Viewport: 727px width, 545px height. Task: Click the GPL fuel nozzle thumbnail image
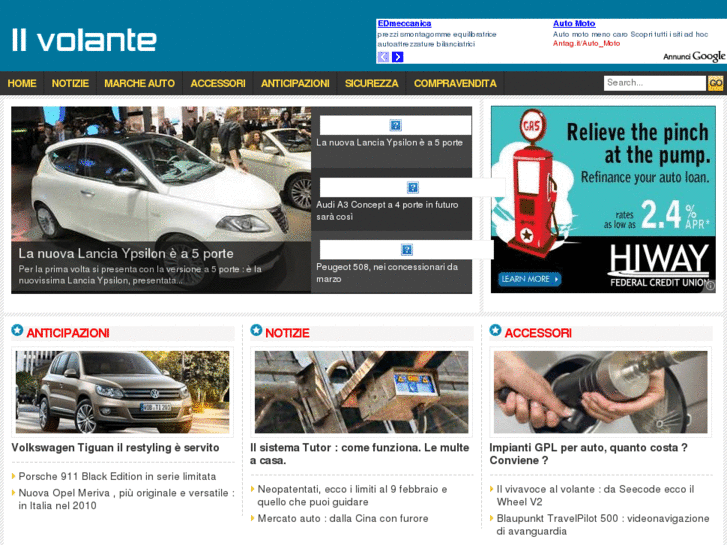coord(601,392)
